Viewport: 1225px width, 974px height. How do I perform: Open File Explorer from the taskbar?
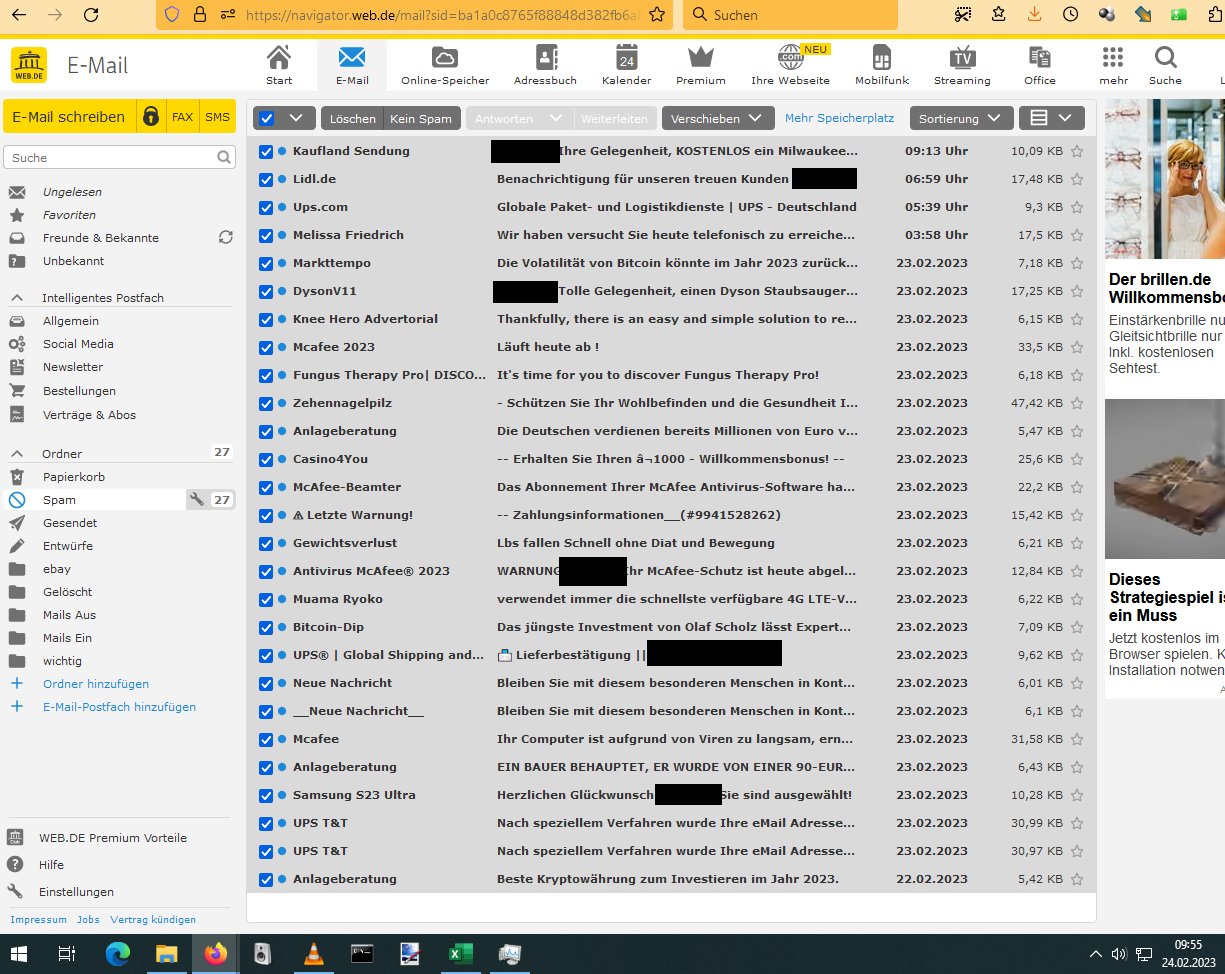[x=166, y=954]
